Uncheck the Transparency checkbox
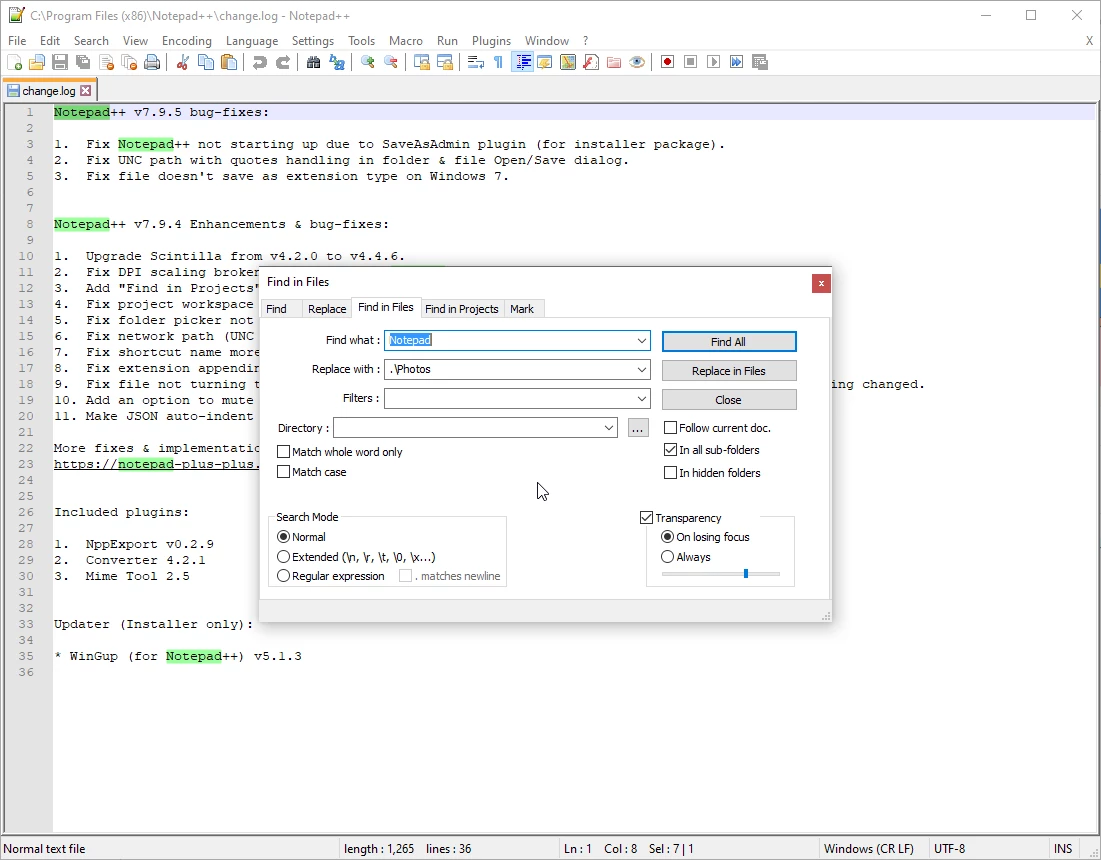 [647, 517]
